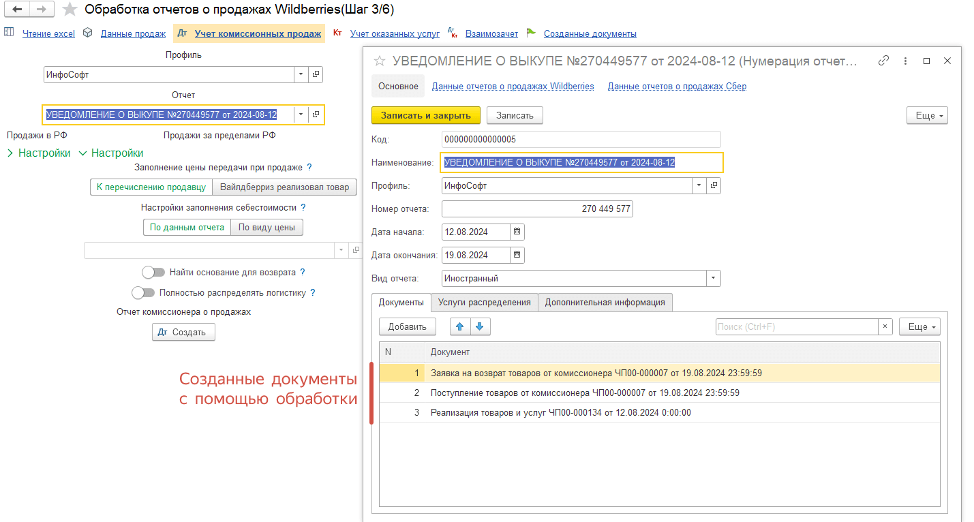Open the Профиль record in dialog form
The height and width of the screenshot is (522, 974).
714,186
